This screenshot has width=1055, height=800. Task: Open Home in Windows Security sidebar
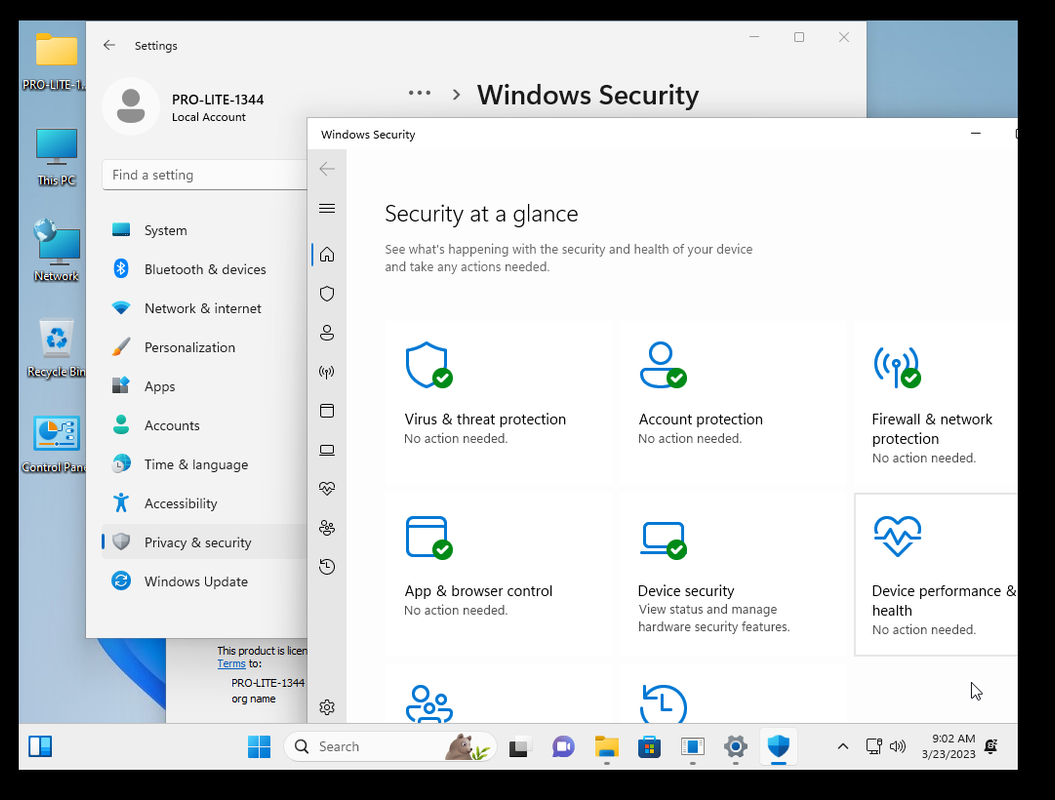[327, 254]
